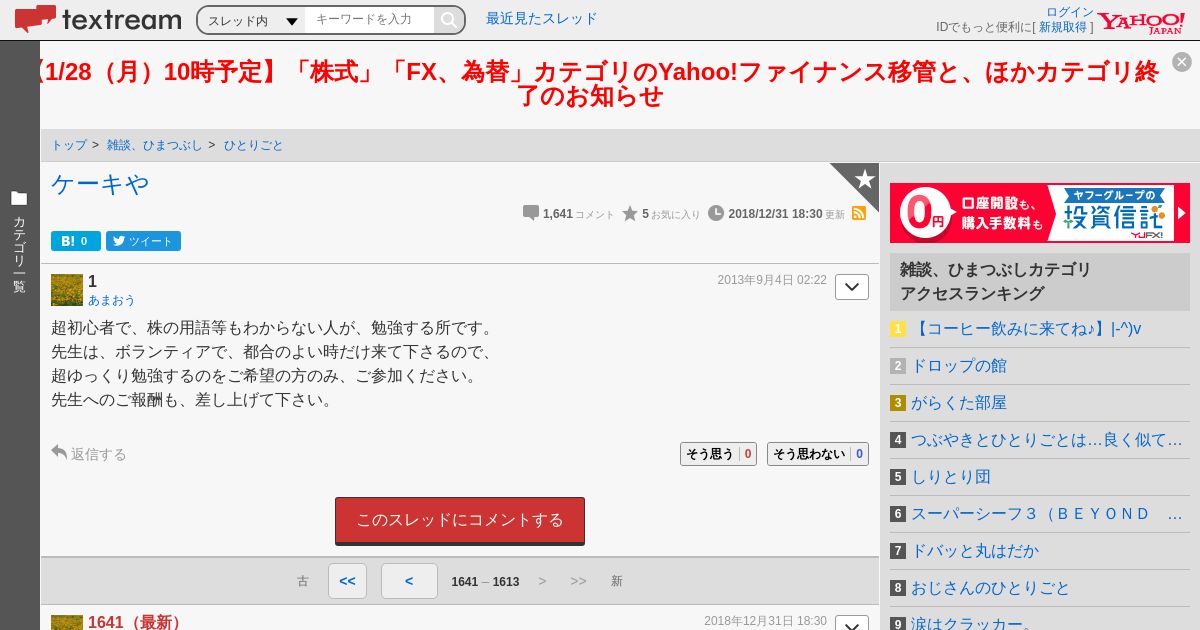Screen dimensions: 1200x630
Task: Open ranking 9 涙はクラッカー
Action: tap(972, 622)
